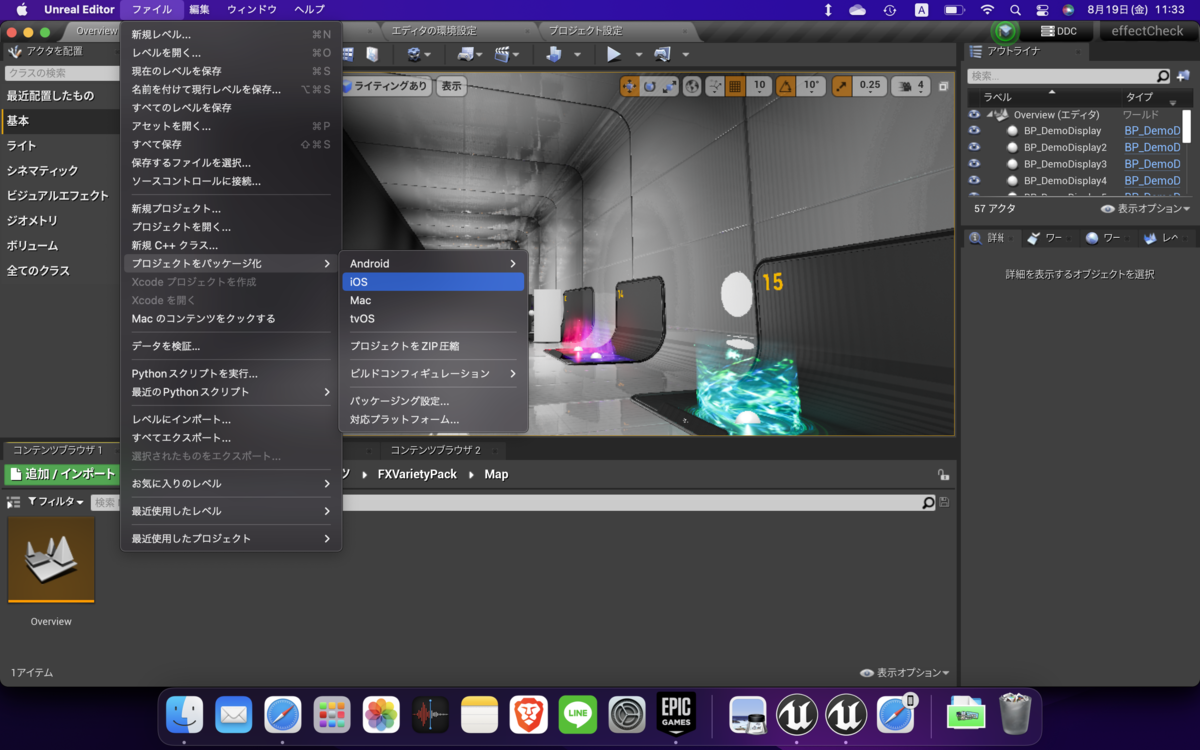The height and width of the screenshot is (750, 1200).
Task: Expand ビルドコンフィギュレーション submenu
Action: coord(432,373)
